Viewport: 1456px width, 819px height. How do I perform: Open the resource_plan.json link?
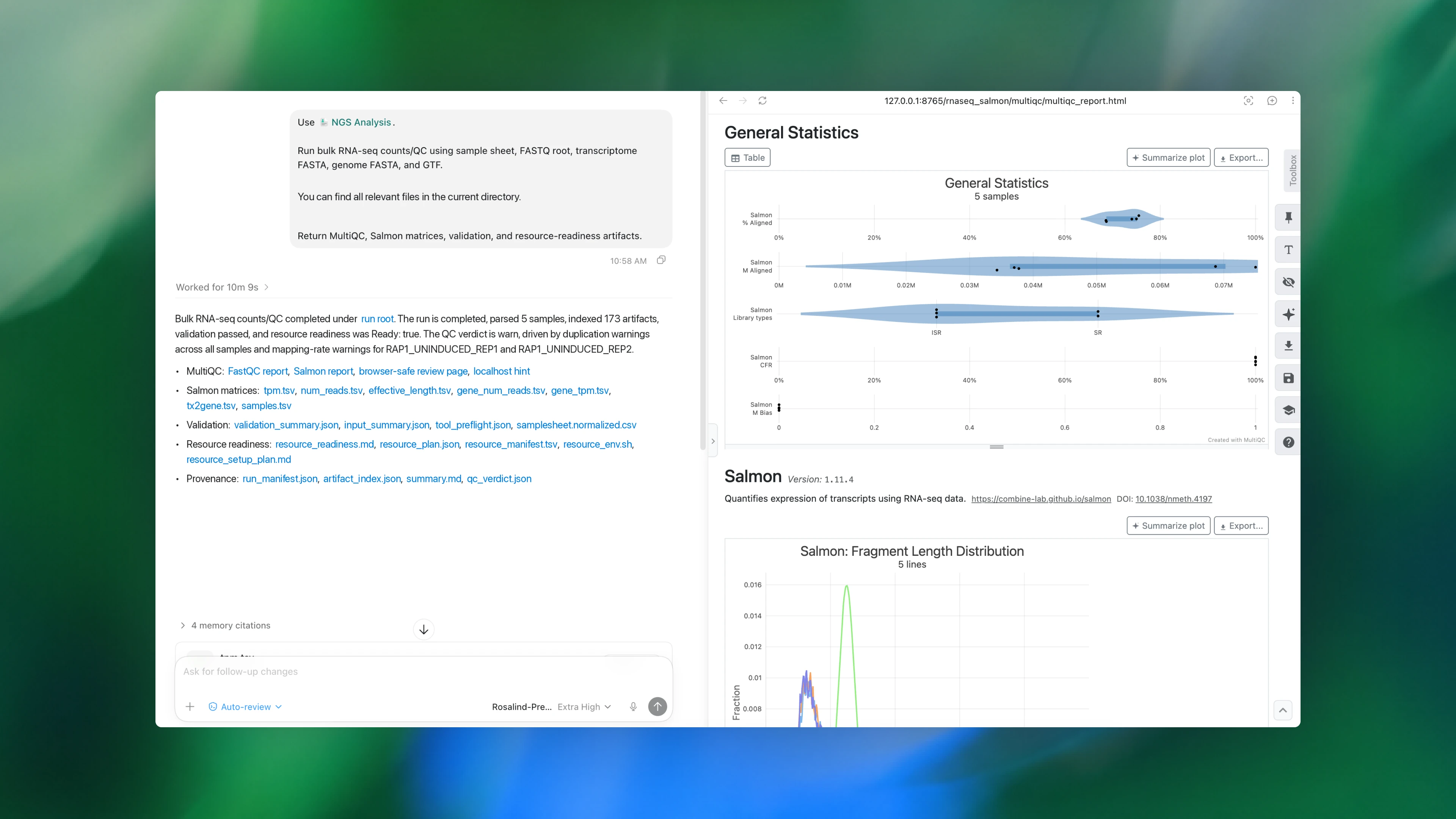419,444
